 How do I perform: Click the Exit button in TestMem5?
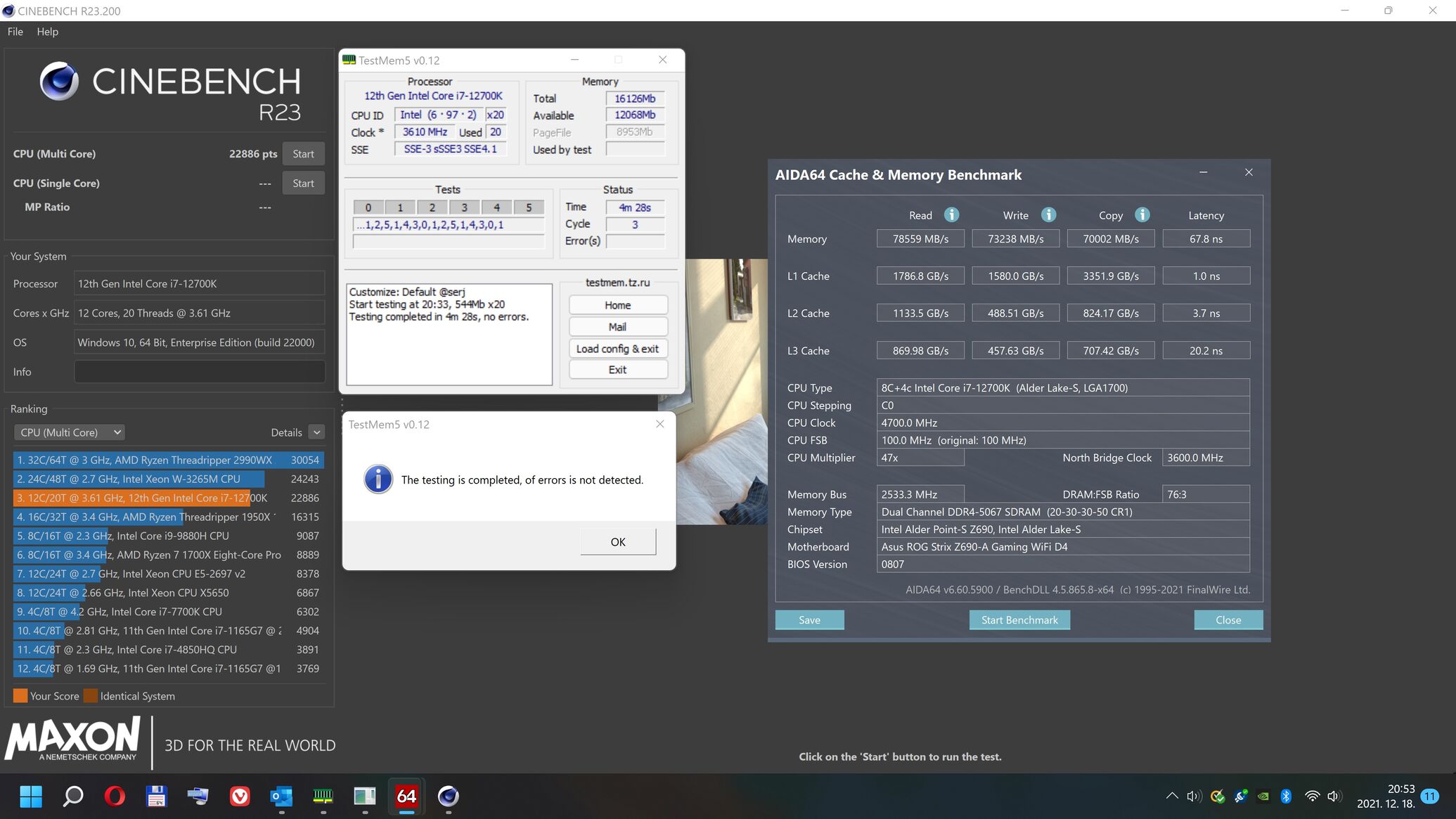(x=617, y=370)
